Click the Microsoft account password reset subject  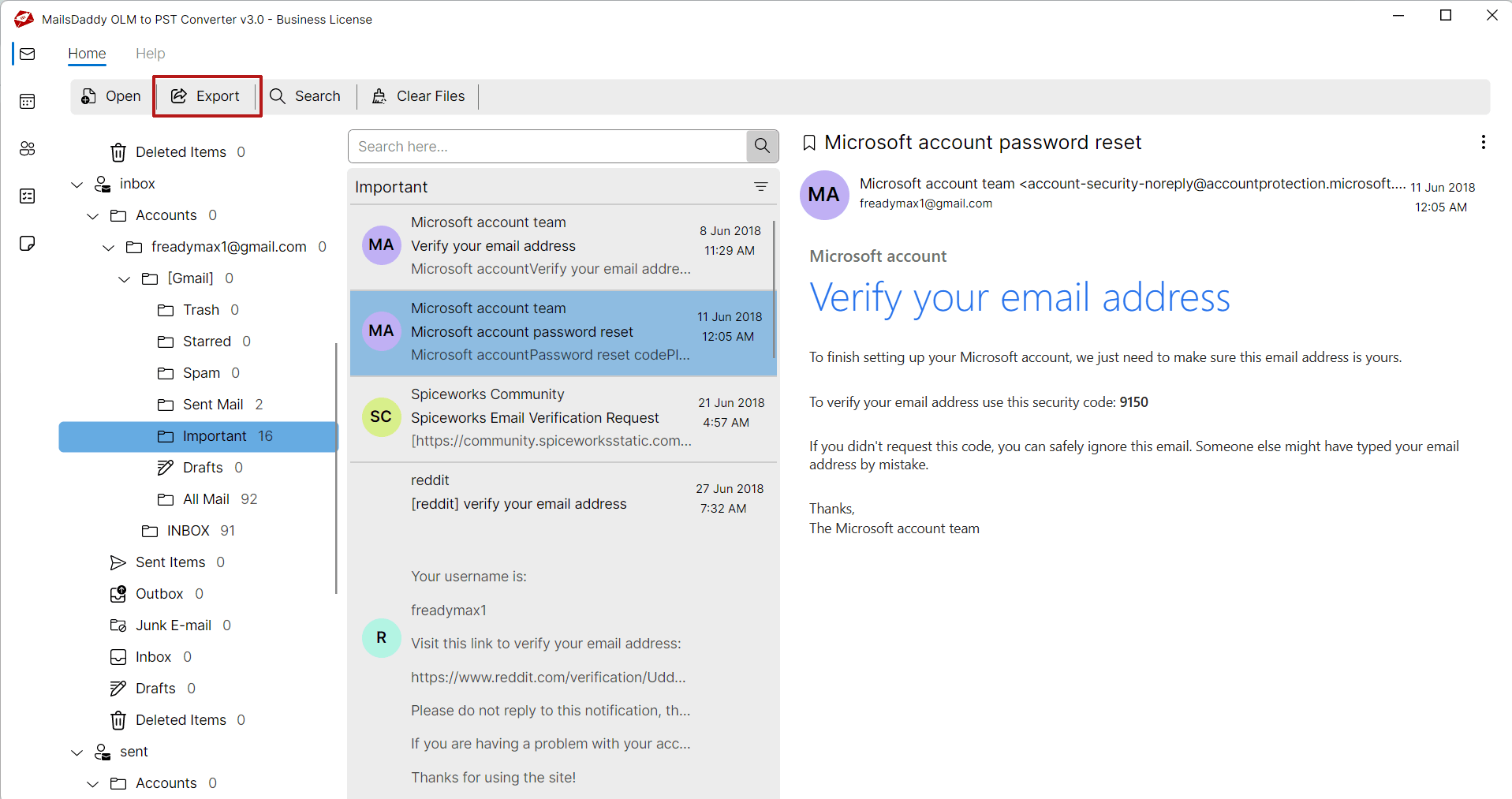(983, 143)
